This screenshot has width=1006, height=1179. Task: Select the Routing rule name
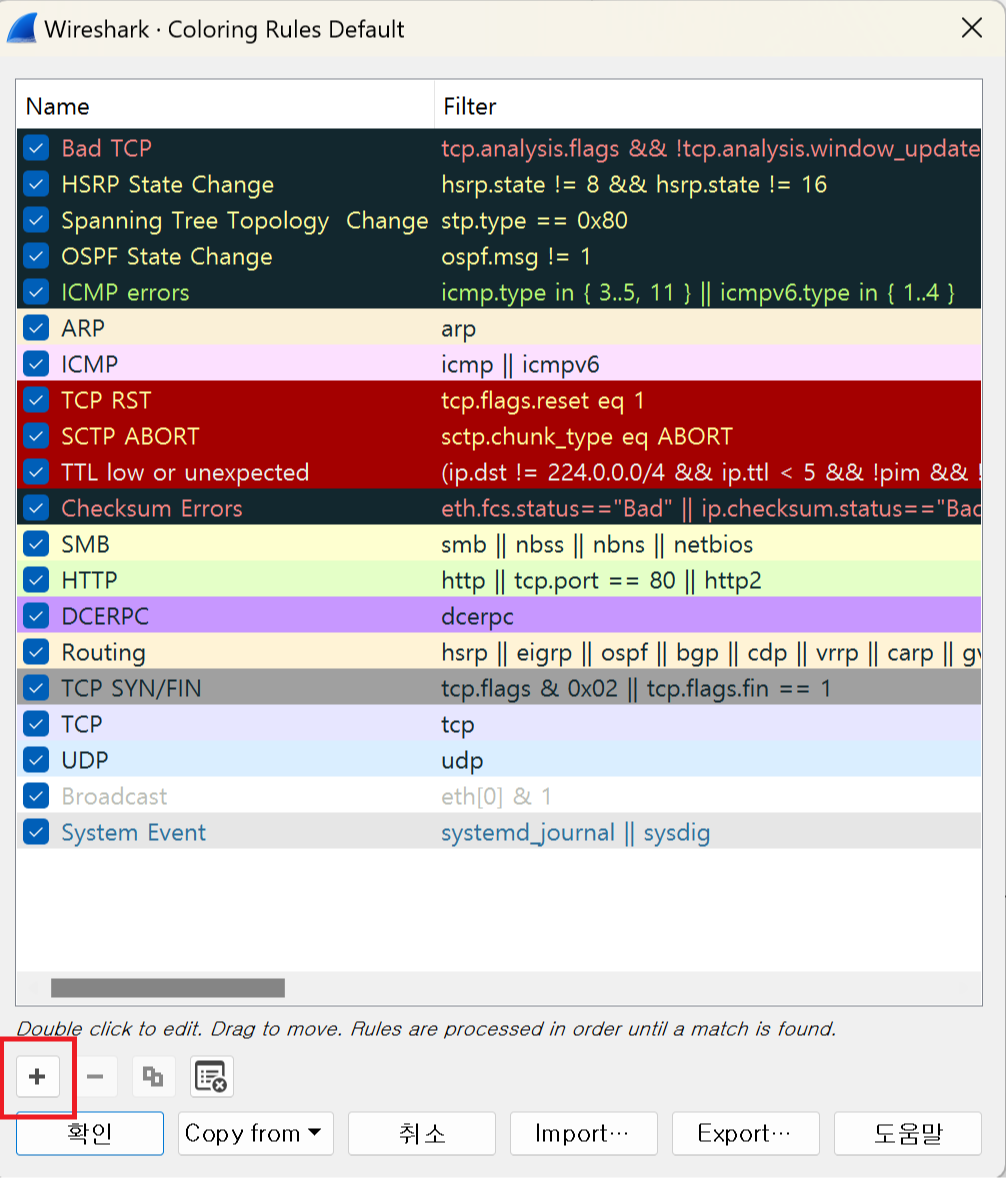[x=104, y=653]
